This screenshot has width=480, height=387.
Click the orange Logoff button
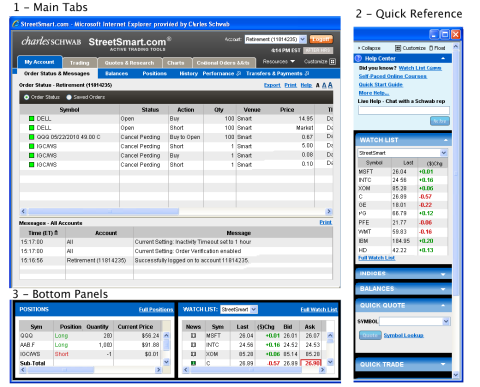click(x=321, y=39)
